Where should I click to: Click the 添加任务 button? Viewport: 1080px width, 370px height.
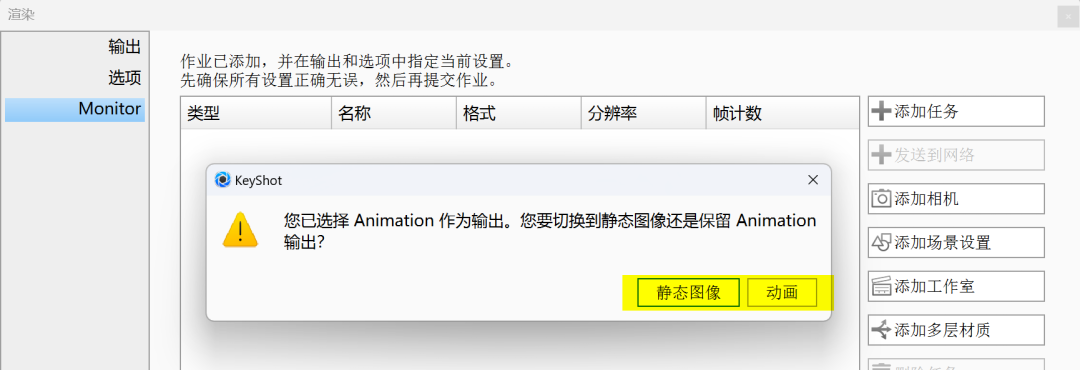[x=956, y=112]
